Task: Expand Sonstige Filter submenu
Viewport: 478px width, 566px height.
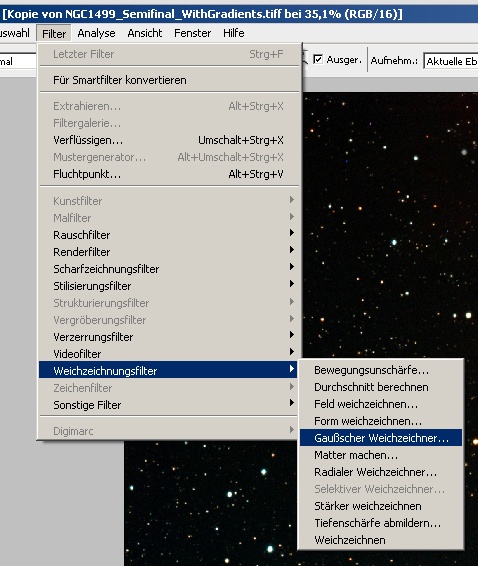Action: pos(168,405)
